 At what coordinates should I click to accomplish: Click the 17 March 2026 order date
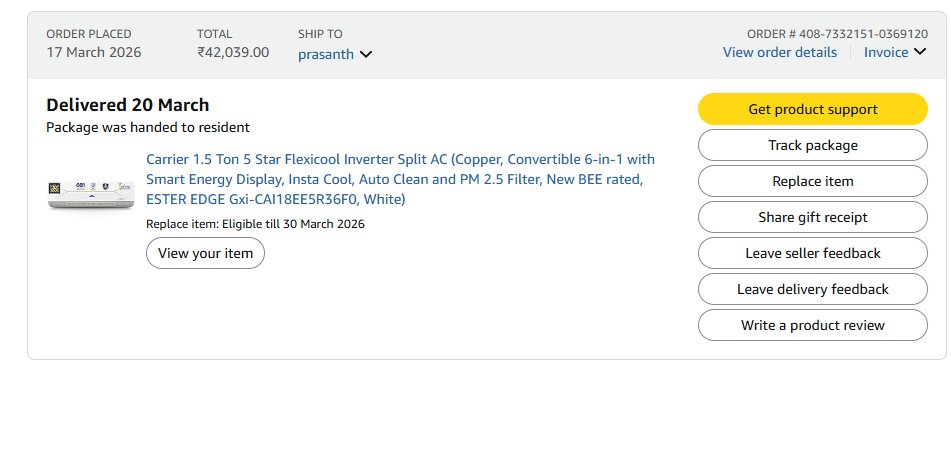pos(93,52)
